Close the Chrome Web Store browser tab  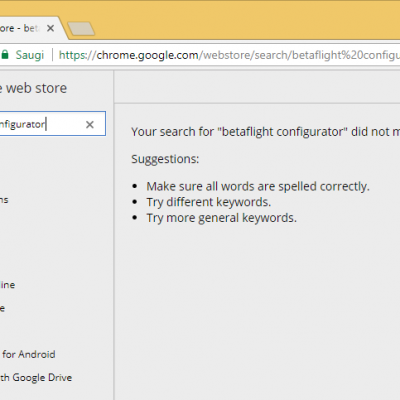point(50,28)
